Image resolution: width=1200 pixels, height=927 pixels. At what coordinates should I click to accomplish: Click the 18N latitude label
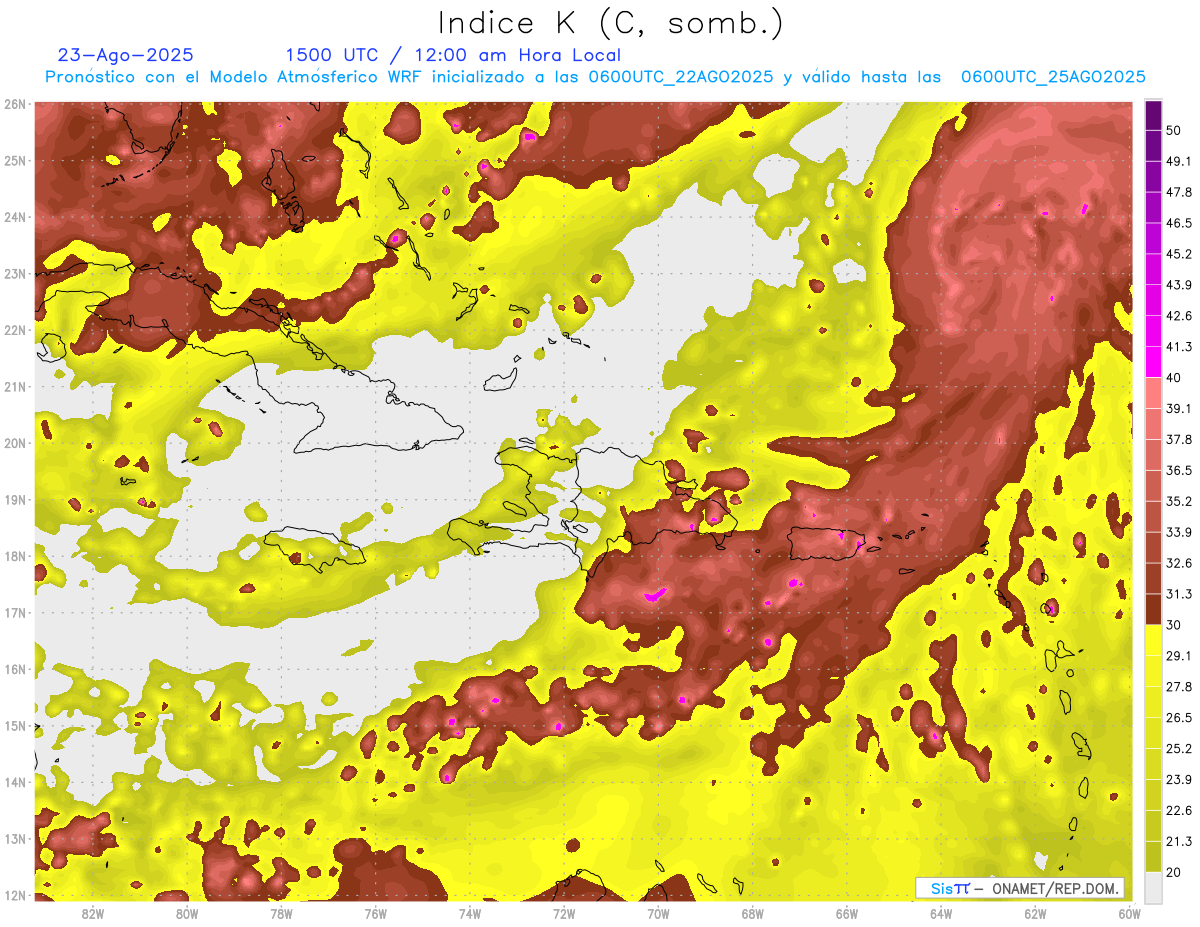(15, 556)
